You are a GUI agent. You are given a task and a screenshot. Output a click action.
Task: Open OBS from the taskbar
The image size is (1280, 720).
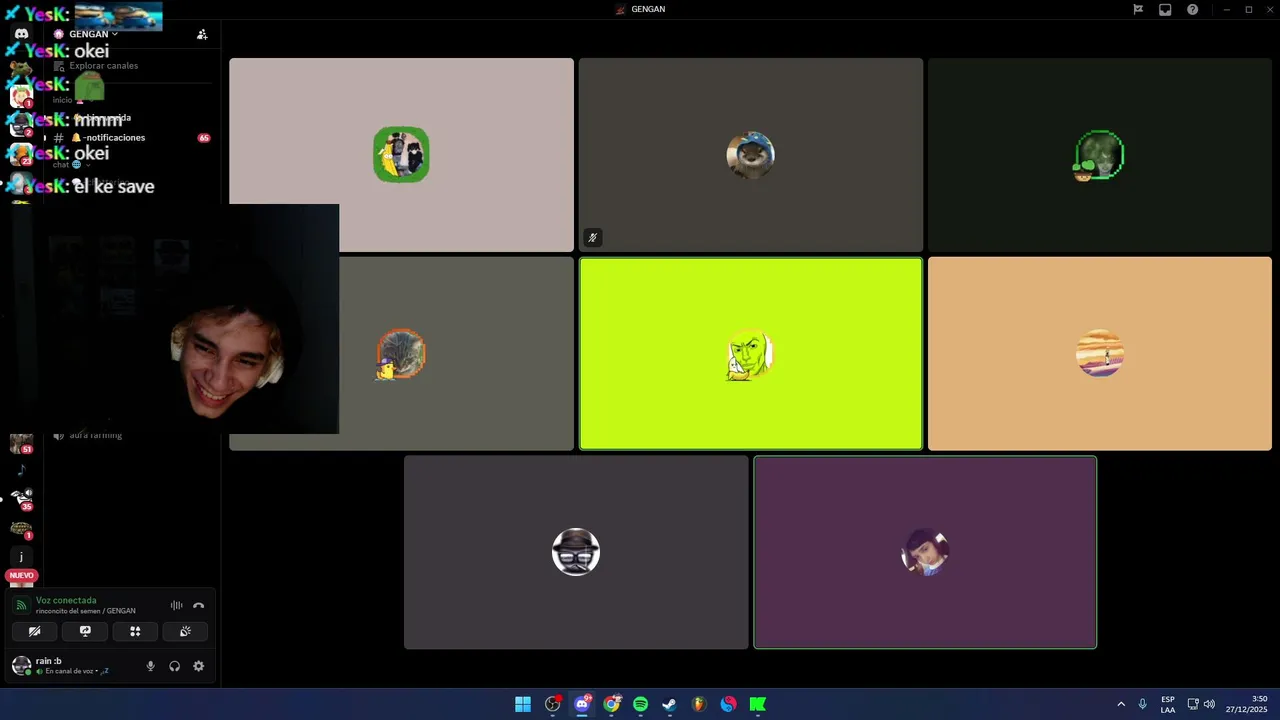coord(553,704)
